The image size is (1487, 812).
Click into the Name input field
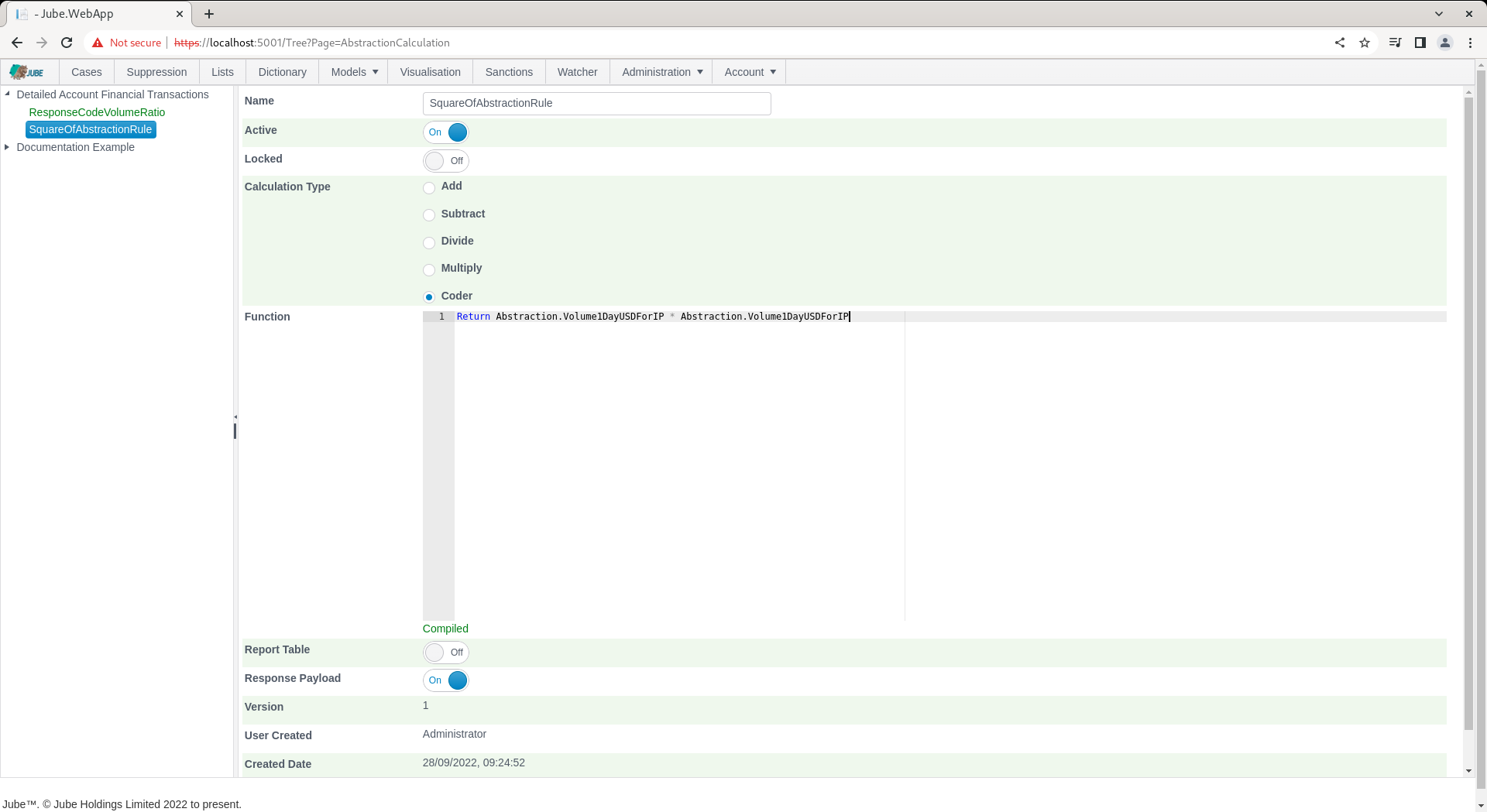597,104
